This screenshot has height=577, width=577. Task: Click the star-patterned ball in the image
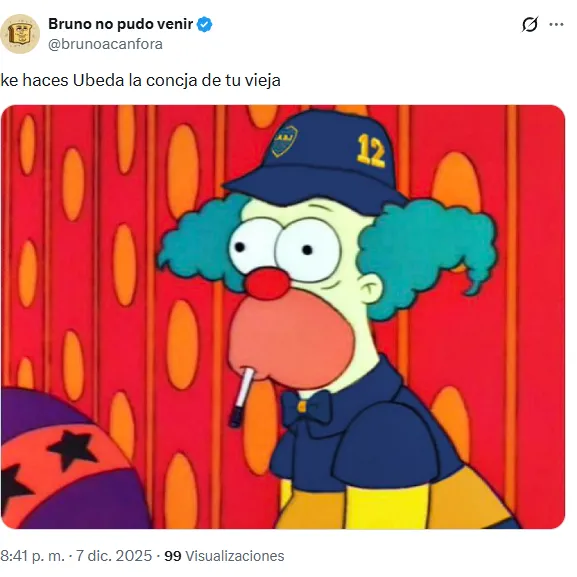coord(74,459)
